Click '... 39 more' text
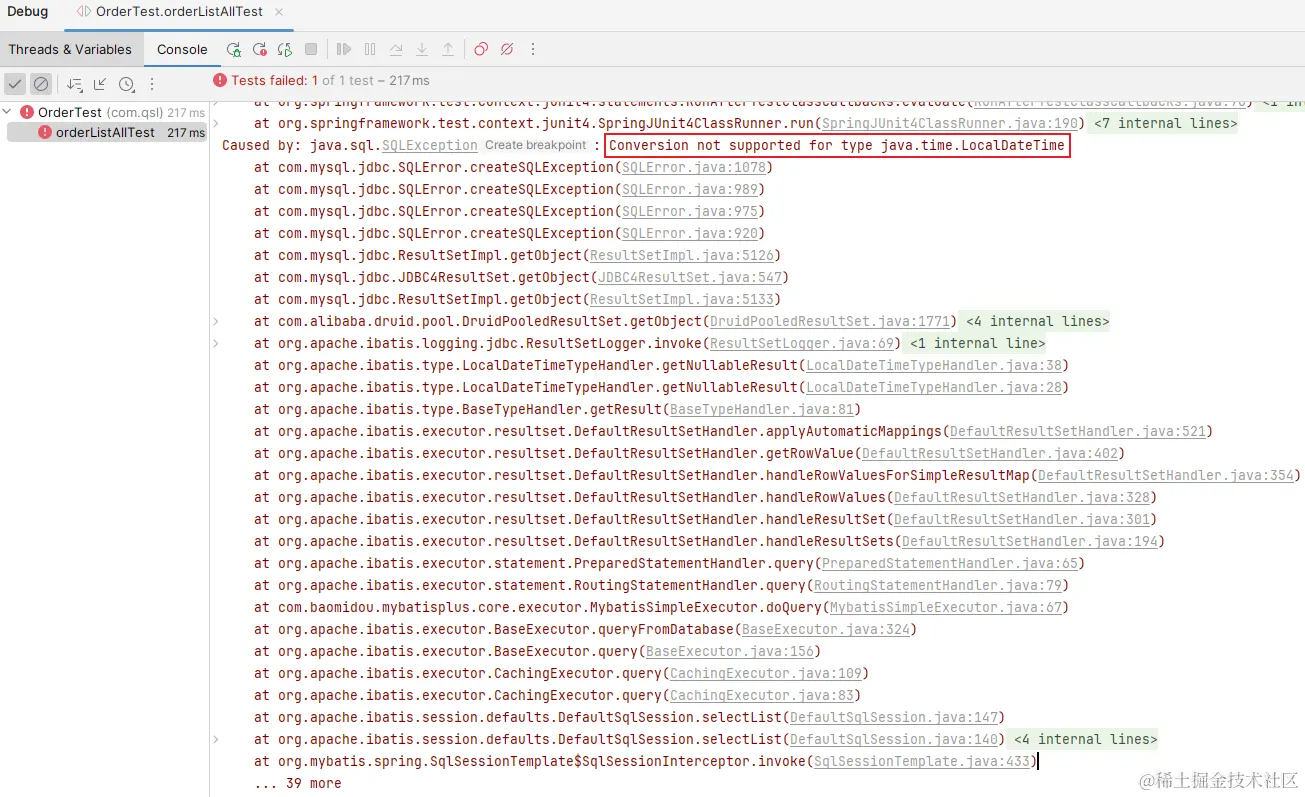Viewport: 1305px width, 797px height. click(297, 783)
